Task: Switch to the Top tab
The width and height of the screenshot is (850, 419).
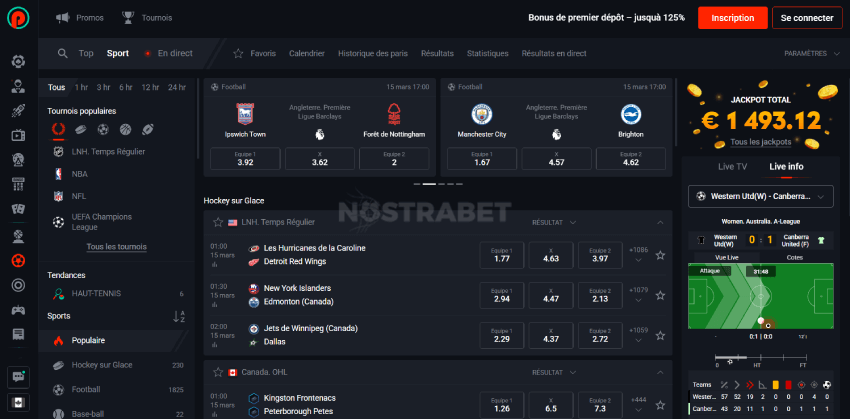Action: pos(86,53)
